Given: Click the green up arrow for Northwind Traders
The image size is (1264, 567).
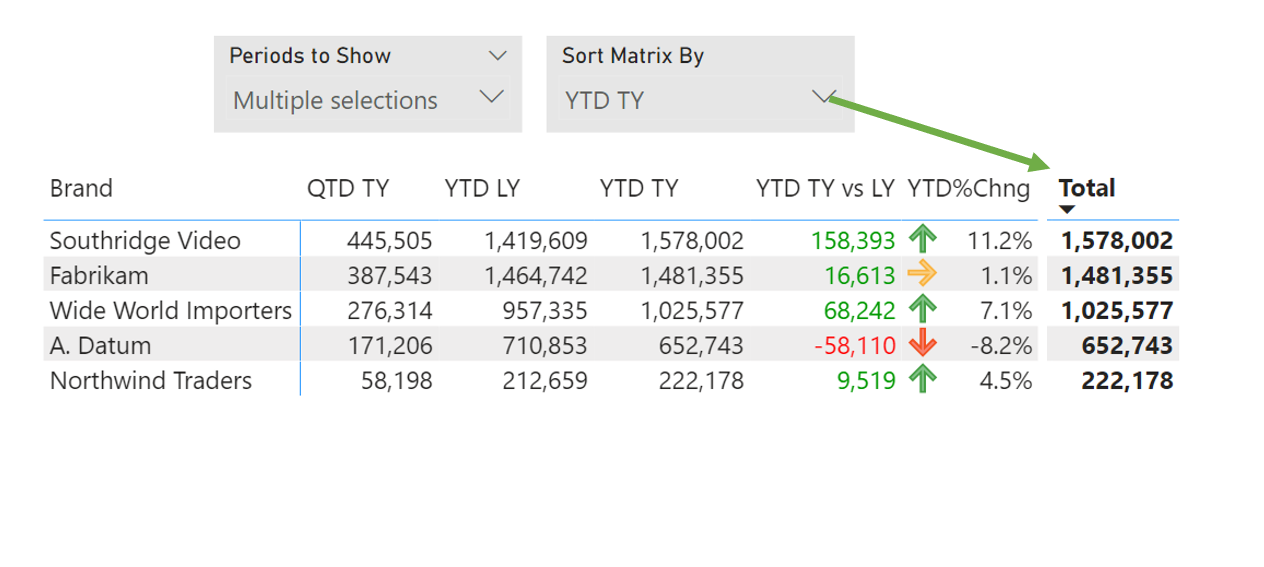Looking at the screenshot, I should (x=922, y=380).
